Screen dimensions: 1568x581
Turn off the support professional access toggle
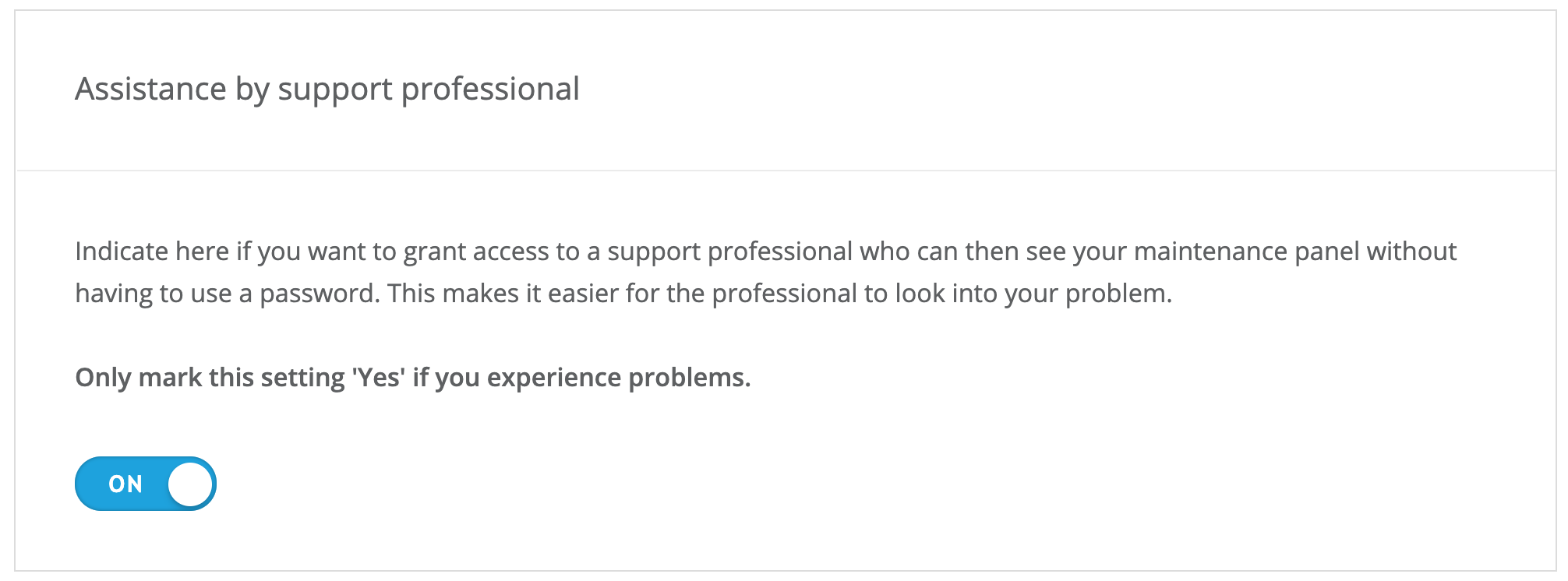[146, 484]
